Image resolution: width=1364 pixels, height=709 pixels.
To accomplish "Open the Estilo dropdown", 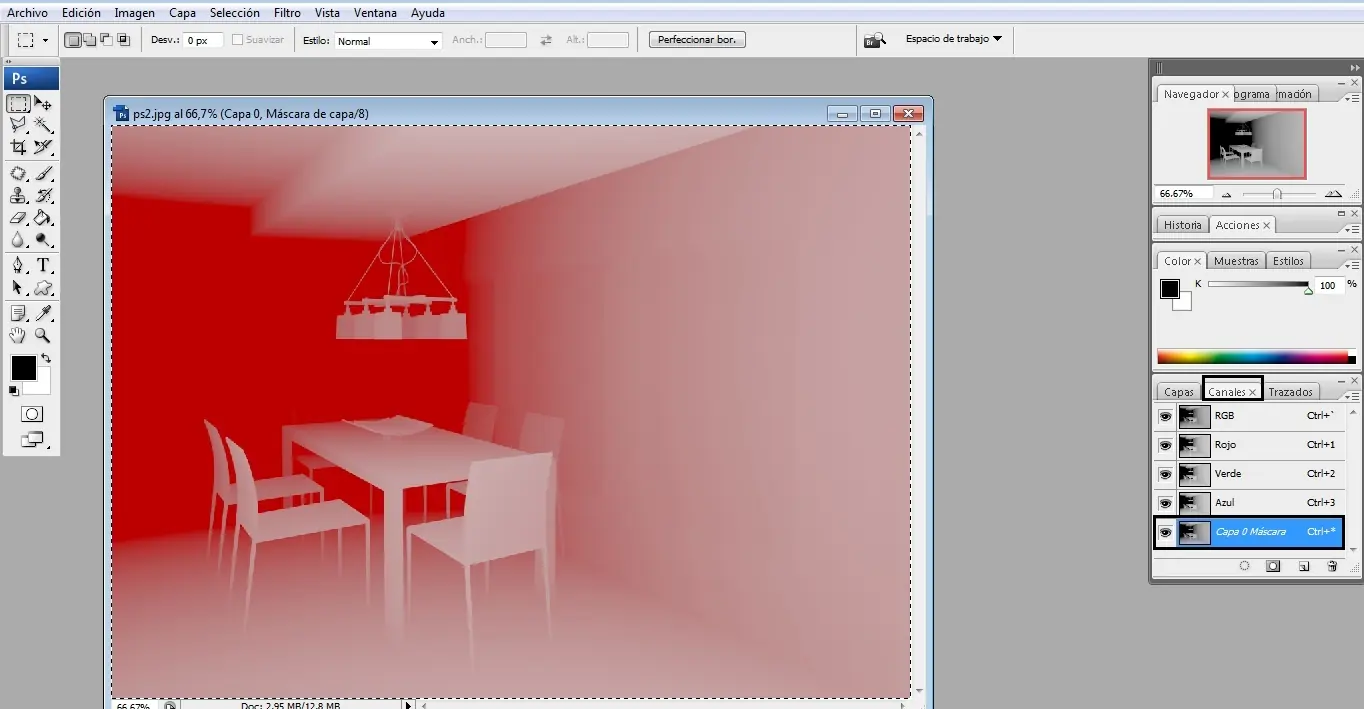I will [x=388, y=41].
